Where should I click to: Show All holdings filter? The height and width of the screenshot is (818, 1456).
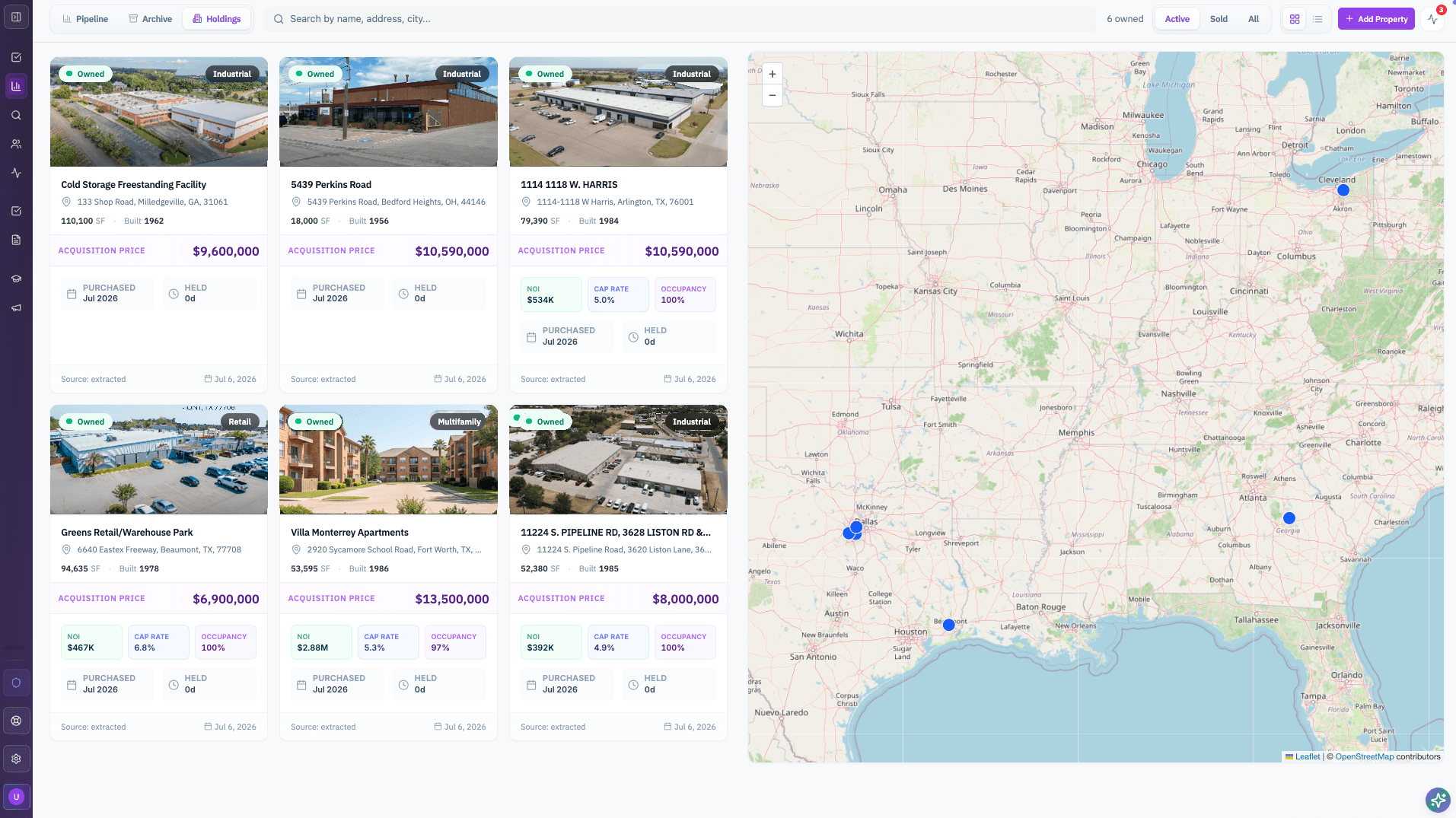coord(1254,19)
